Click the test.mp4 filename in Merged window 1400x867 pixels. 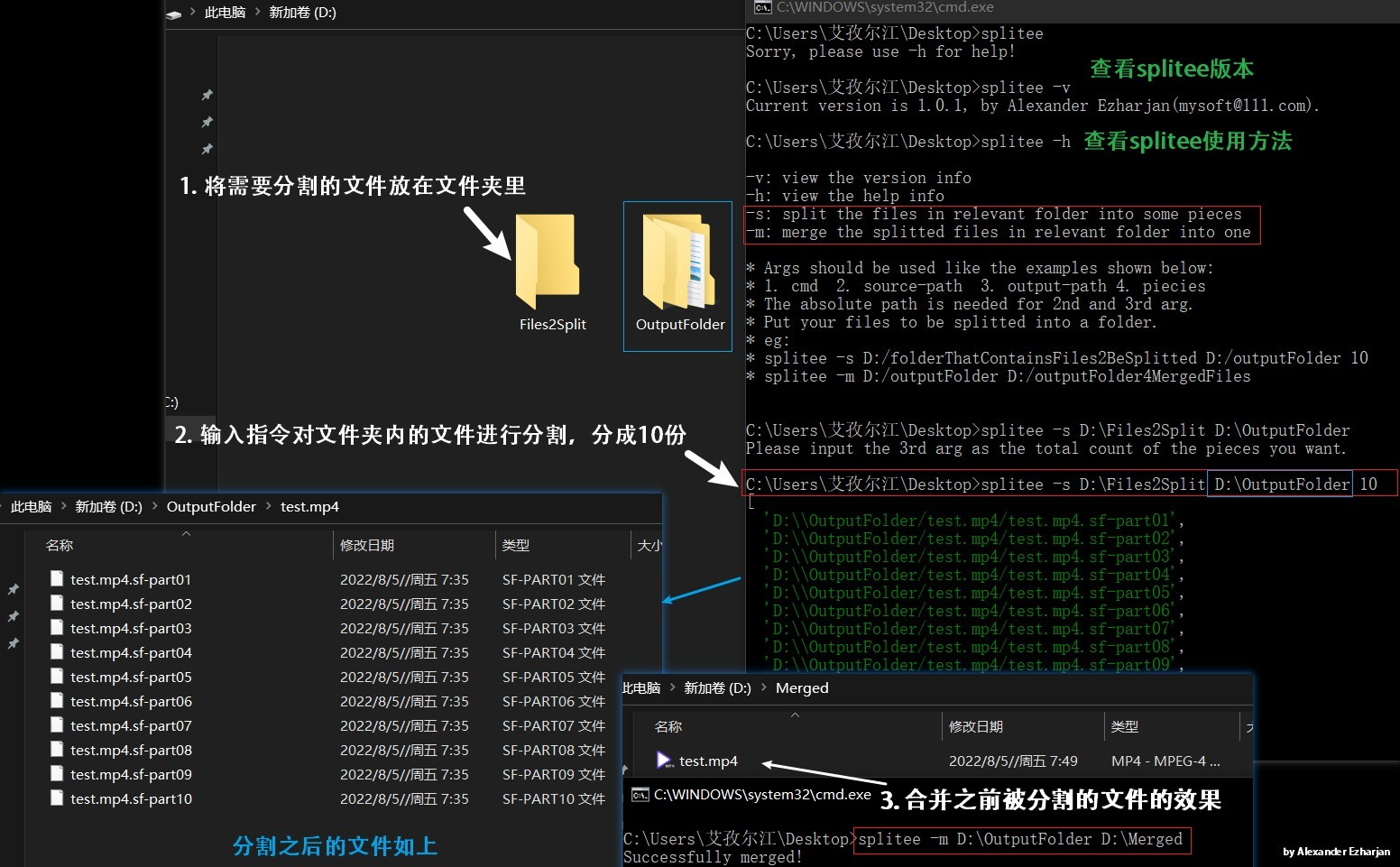tap(708, 761)
